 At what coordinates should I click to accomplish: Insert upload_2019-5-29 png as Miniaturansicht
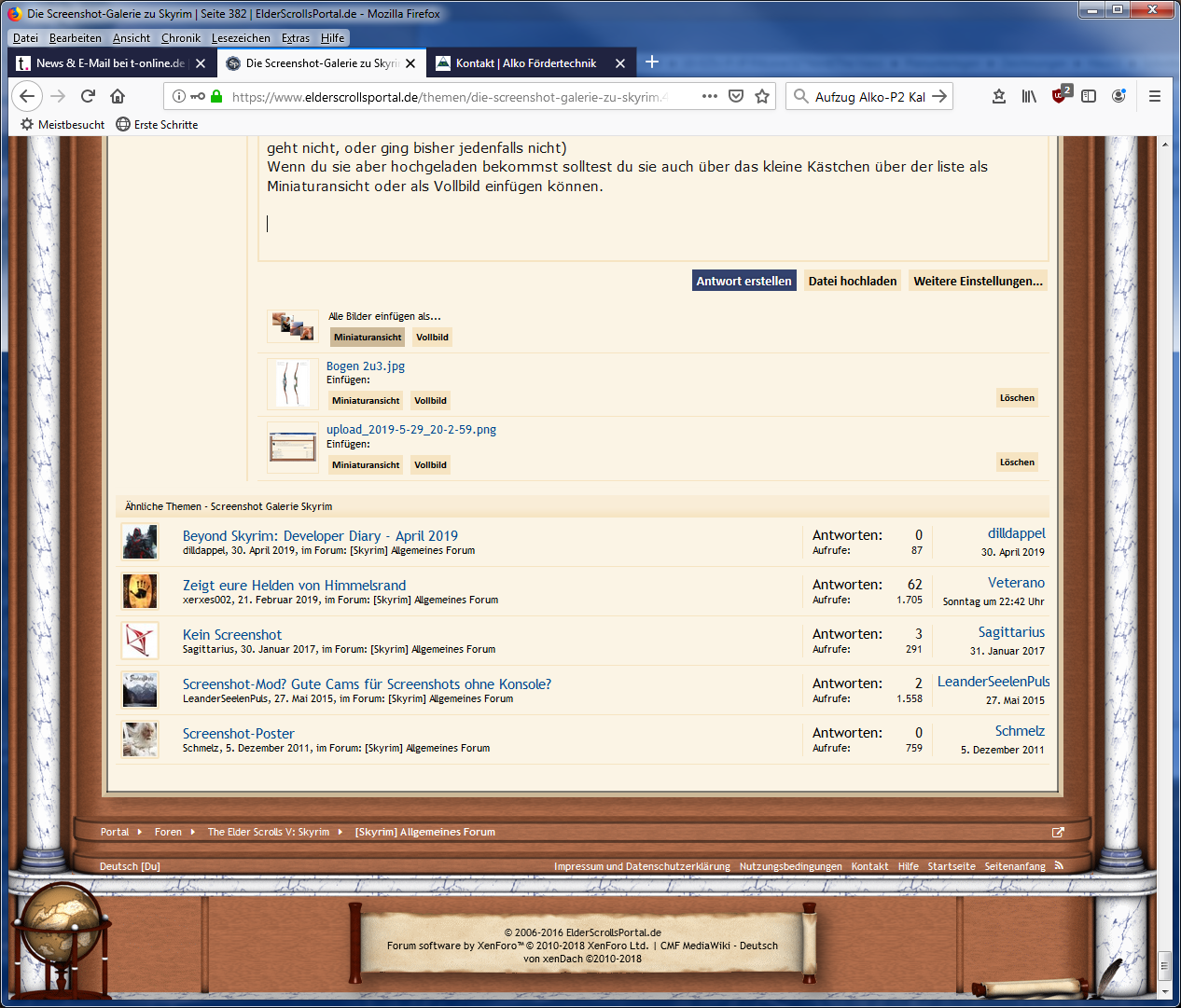[366, 464]
